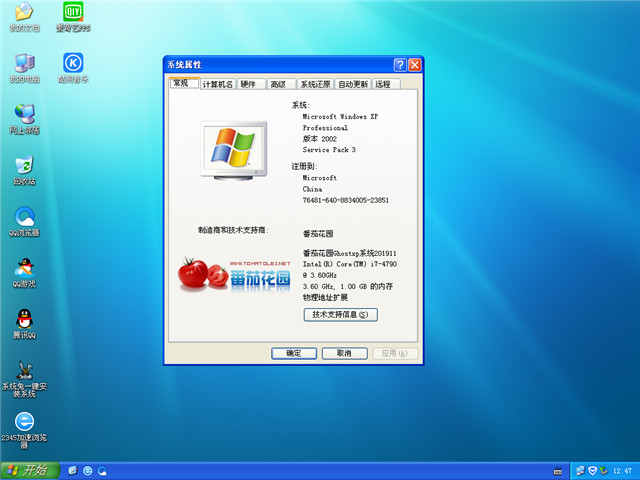640x480 pixels.
Task: Confirm with the 确定 button
Action: [294, 353]
